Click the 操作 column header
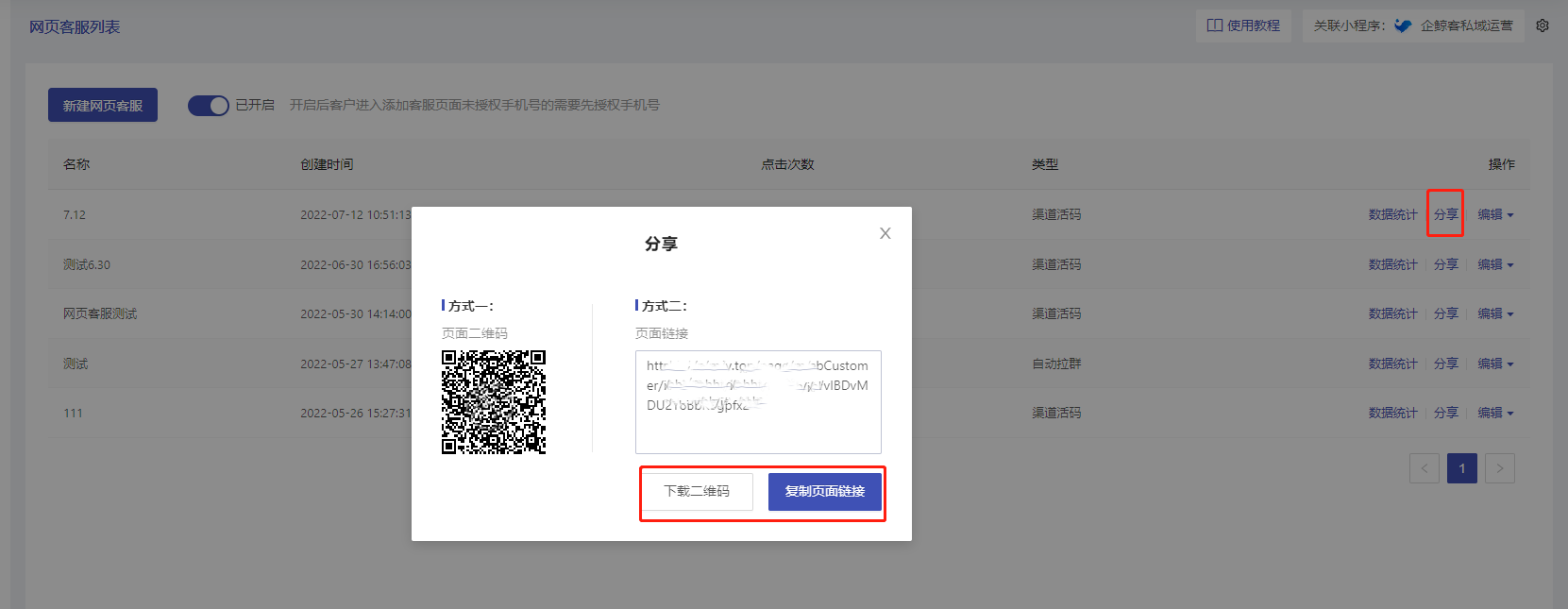The height and width of the screenshot is (609, 1568). [x=1502, y=164]
